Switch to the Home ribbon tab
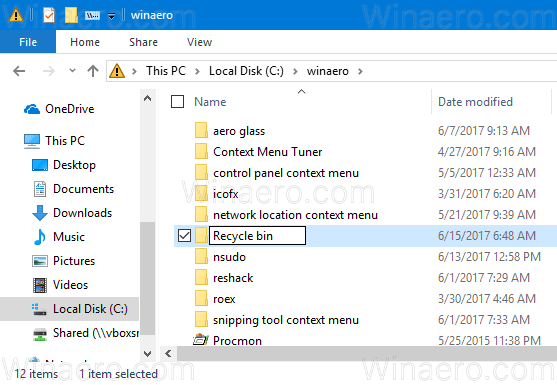This screenshot has height=385, width=557. [x=85, y=42]
